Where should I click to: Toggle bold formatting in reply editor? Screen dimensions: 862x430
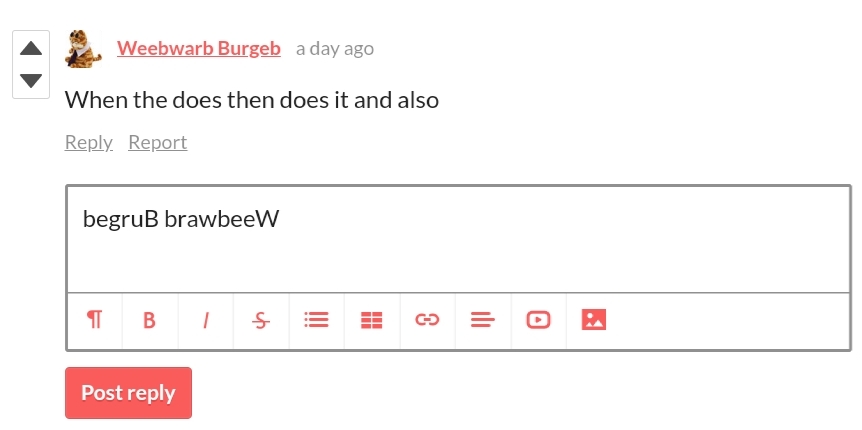point(150,320)
